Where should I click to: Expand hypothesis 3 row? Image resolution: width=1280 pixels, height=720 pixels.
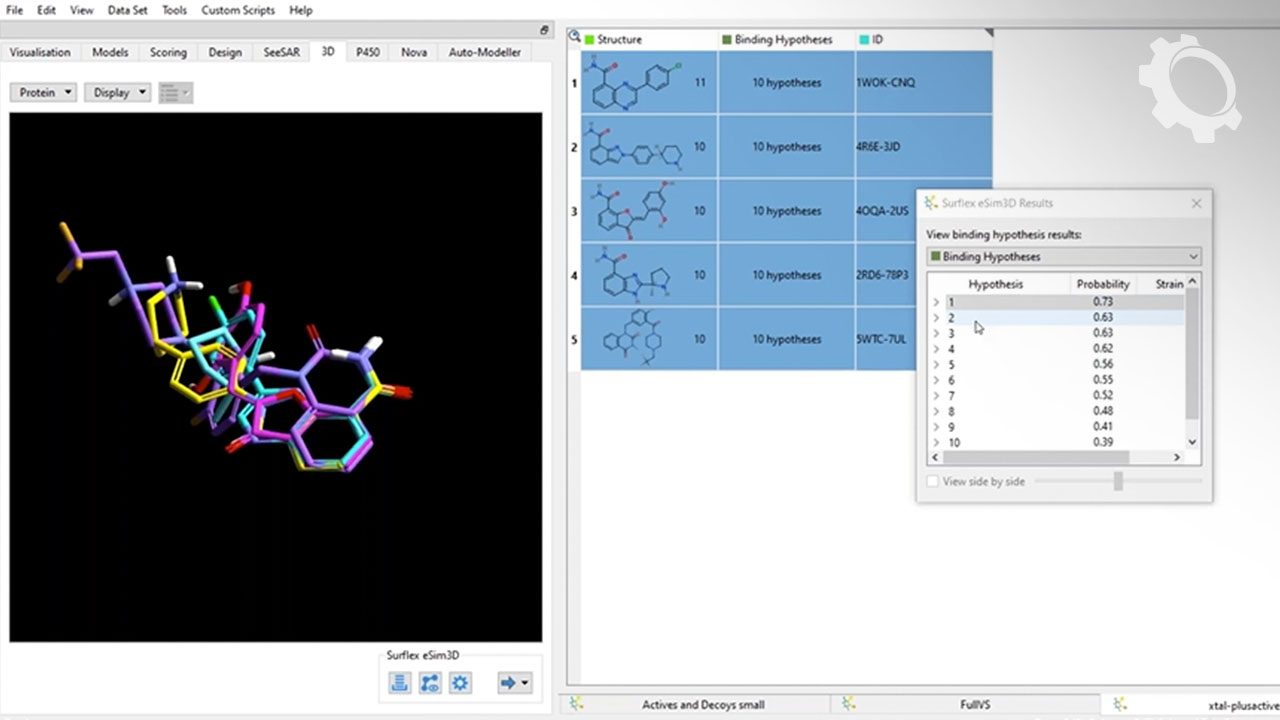pyautogui.click(x=936, y=333)
